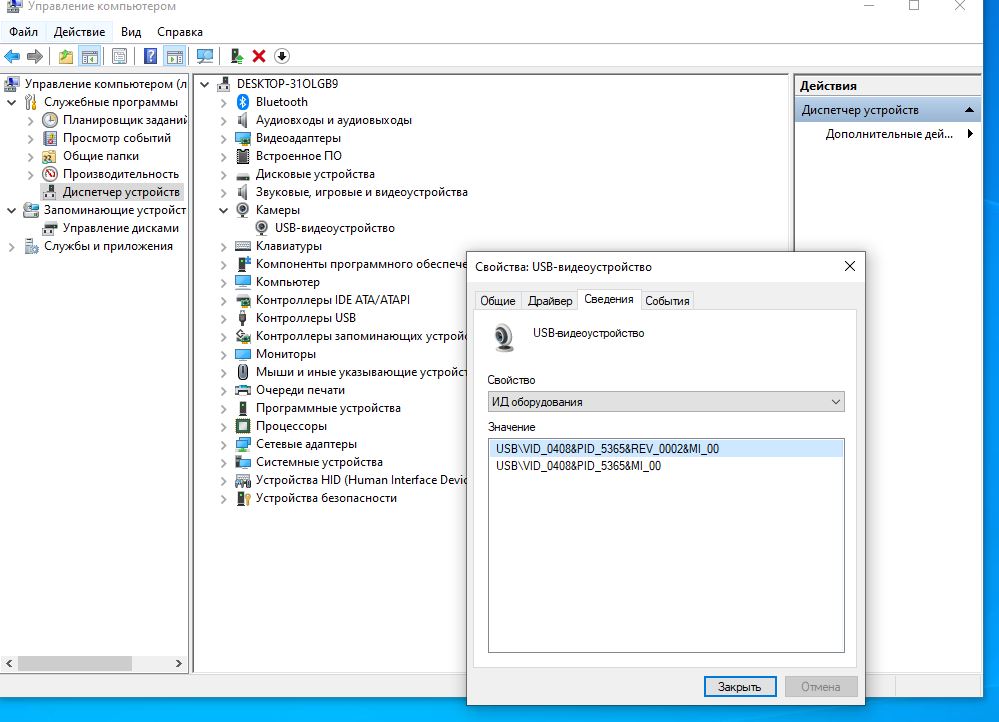Open Help with the blue question mark icon

[x=149, y=56]
